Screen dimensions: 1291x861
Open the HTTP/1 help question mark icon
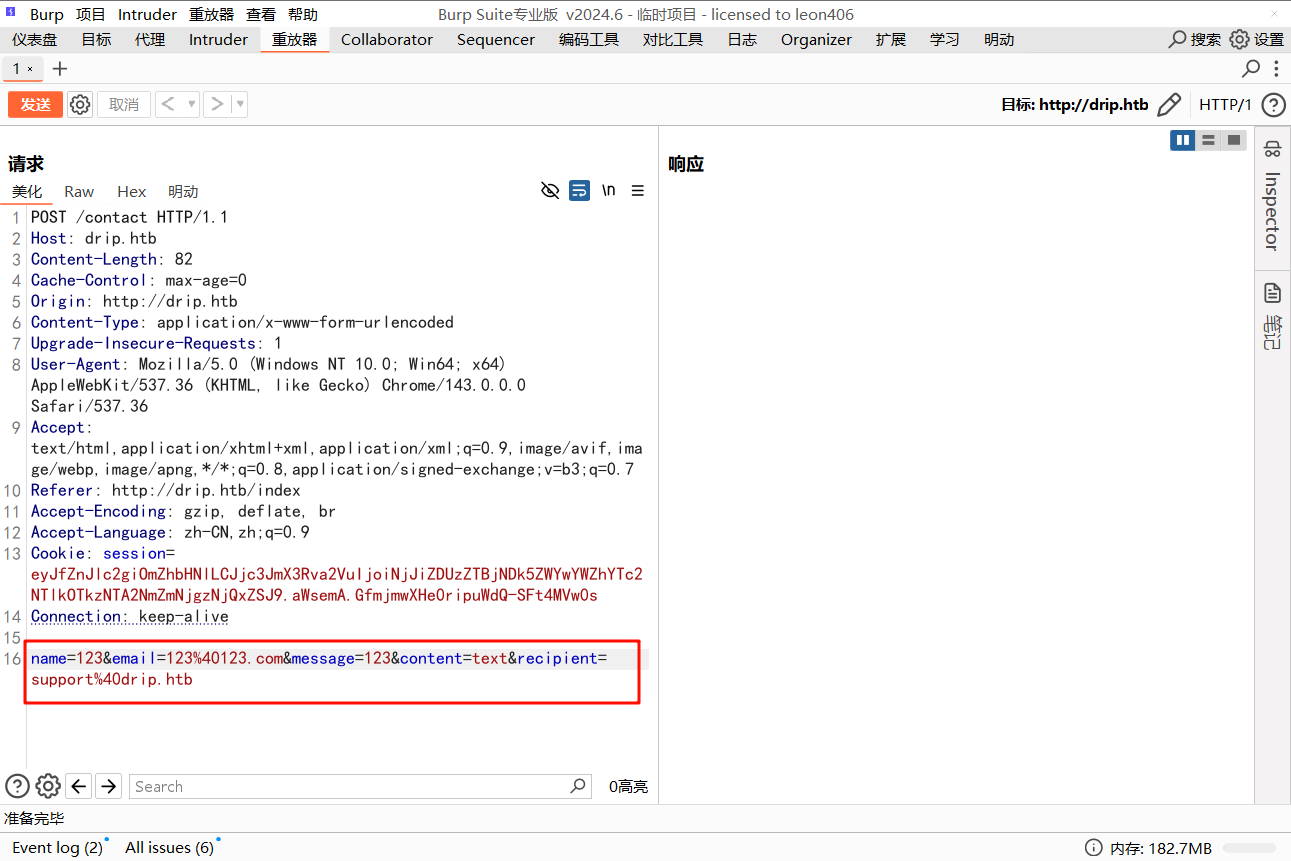[x=1273, y=104]
